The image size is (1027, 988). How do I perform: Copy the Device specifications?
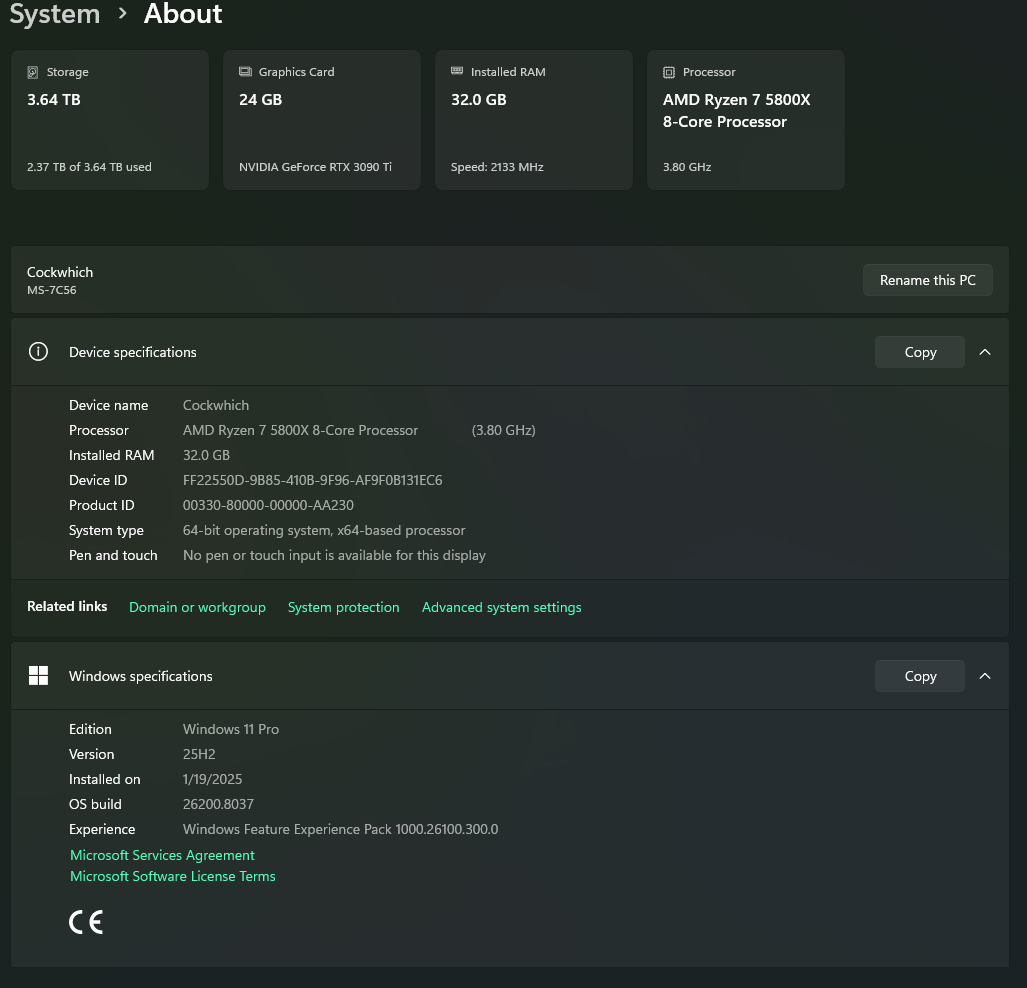click(919, 352)
